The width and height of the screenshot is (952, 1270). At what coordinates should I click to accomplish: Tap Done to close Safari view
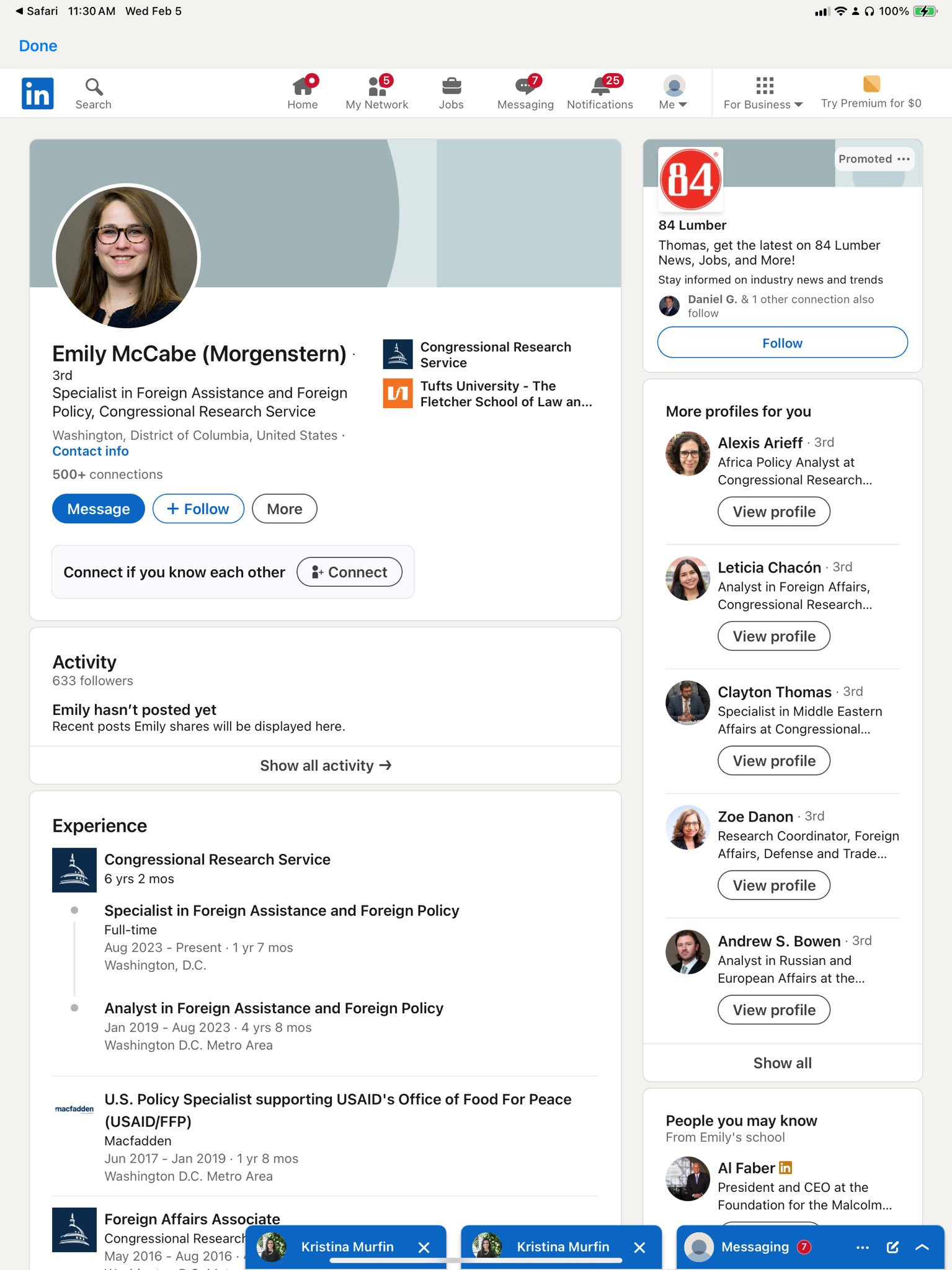click(38, 46)
